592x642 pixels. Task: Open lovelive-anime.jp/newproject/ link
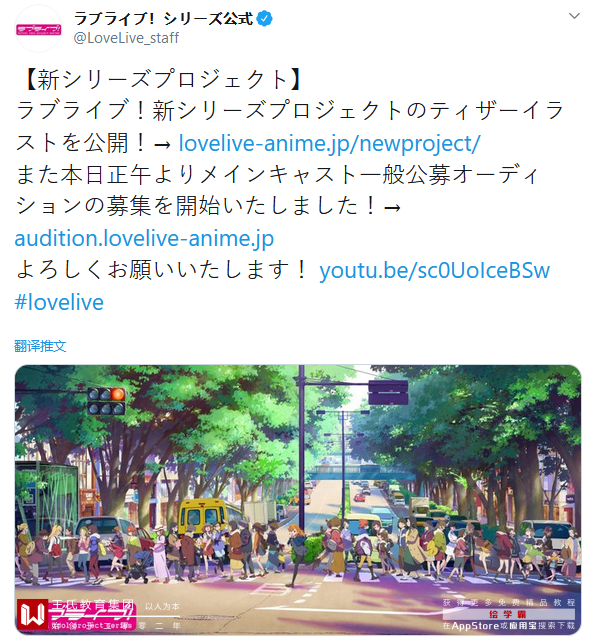pyautogui.click(x=330, y=144)
